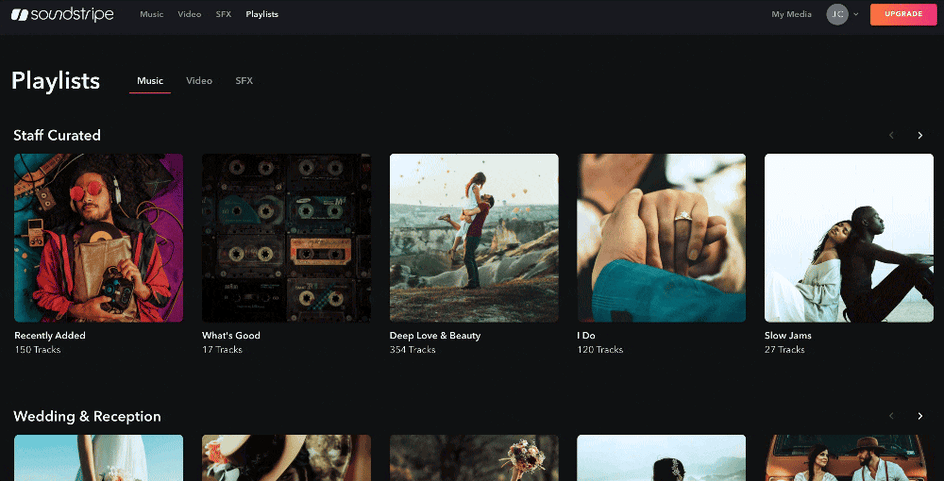The width and height of the screenshot is (944, 481).
Task: Click the Upgrade button
Action: [903, 14]
